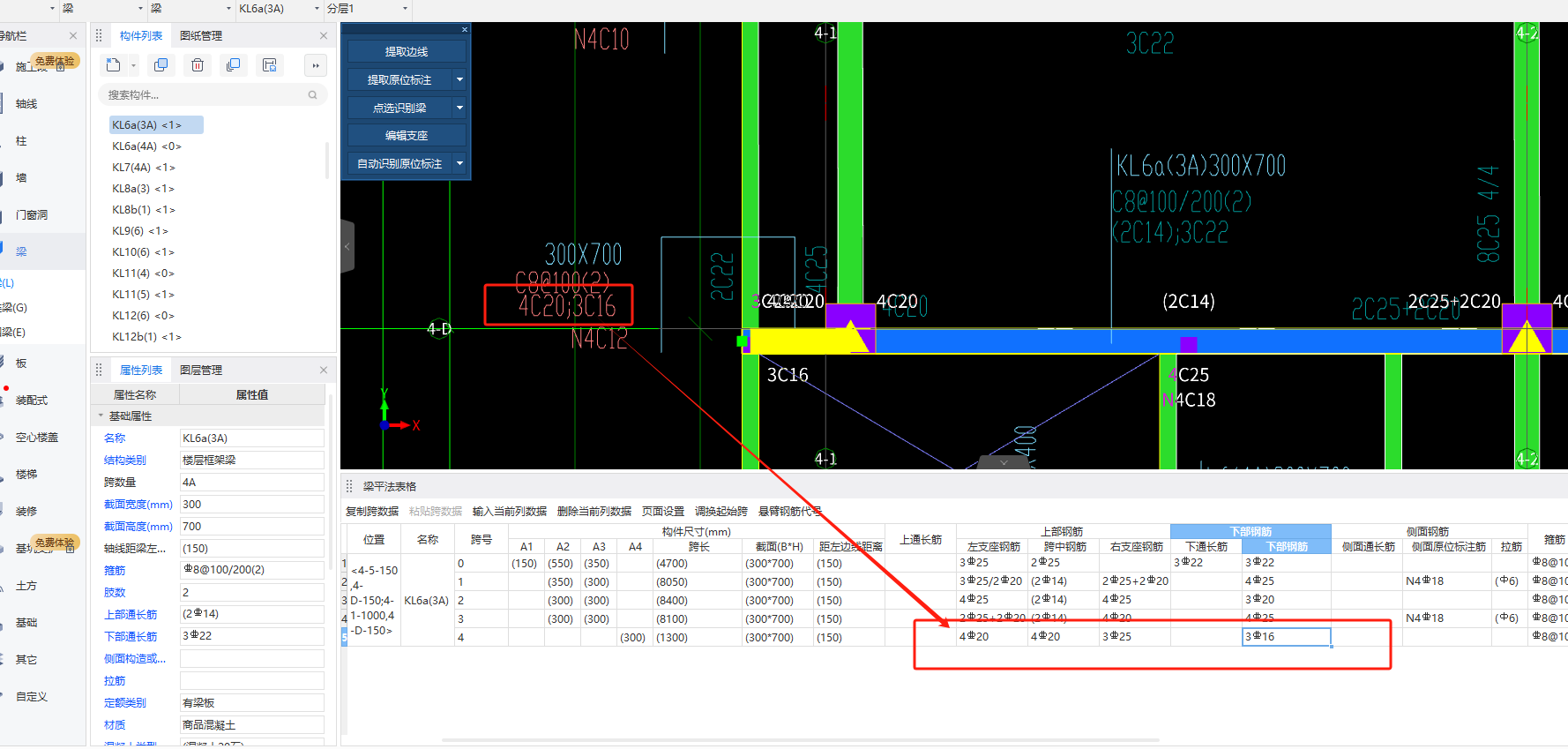Click the delete component trash icon

click(x=198, y=65)
